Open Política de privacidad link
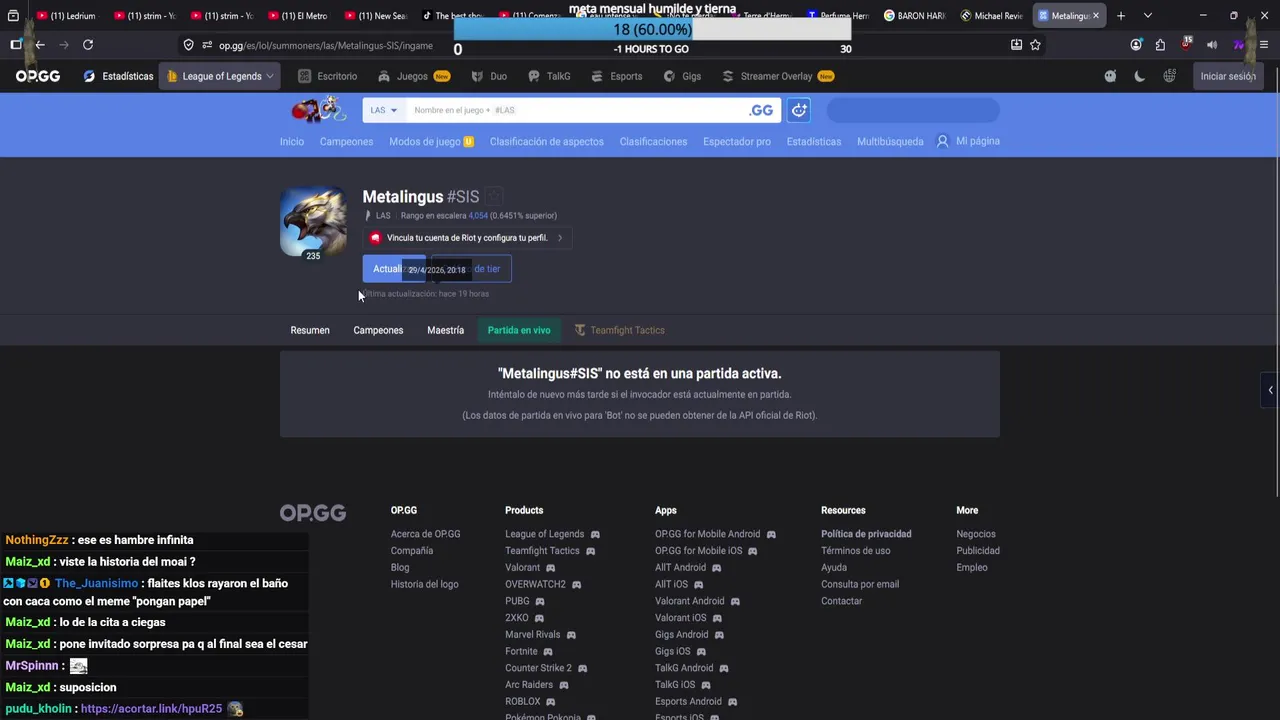Screen dimensions: 1280x720 click(866, 534)
